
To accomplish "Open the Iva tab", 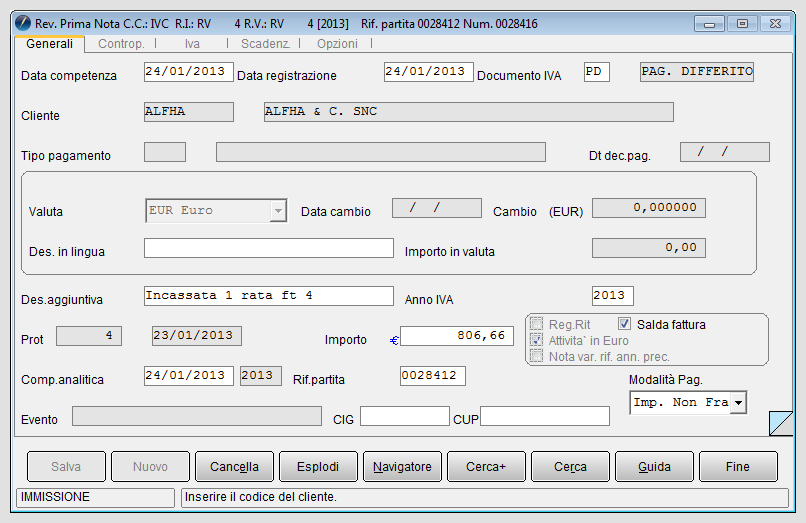I will coord(192,44).
